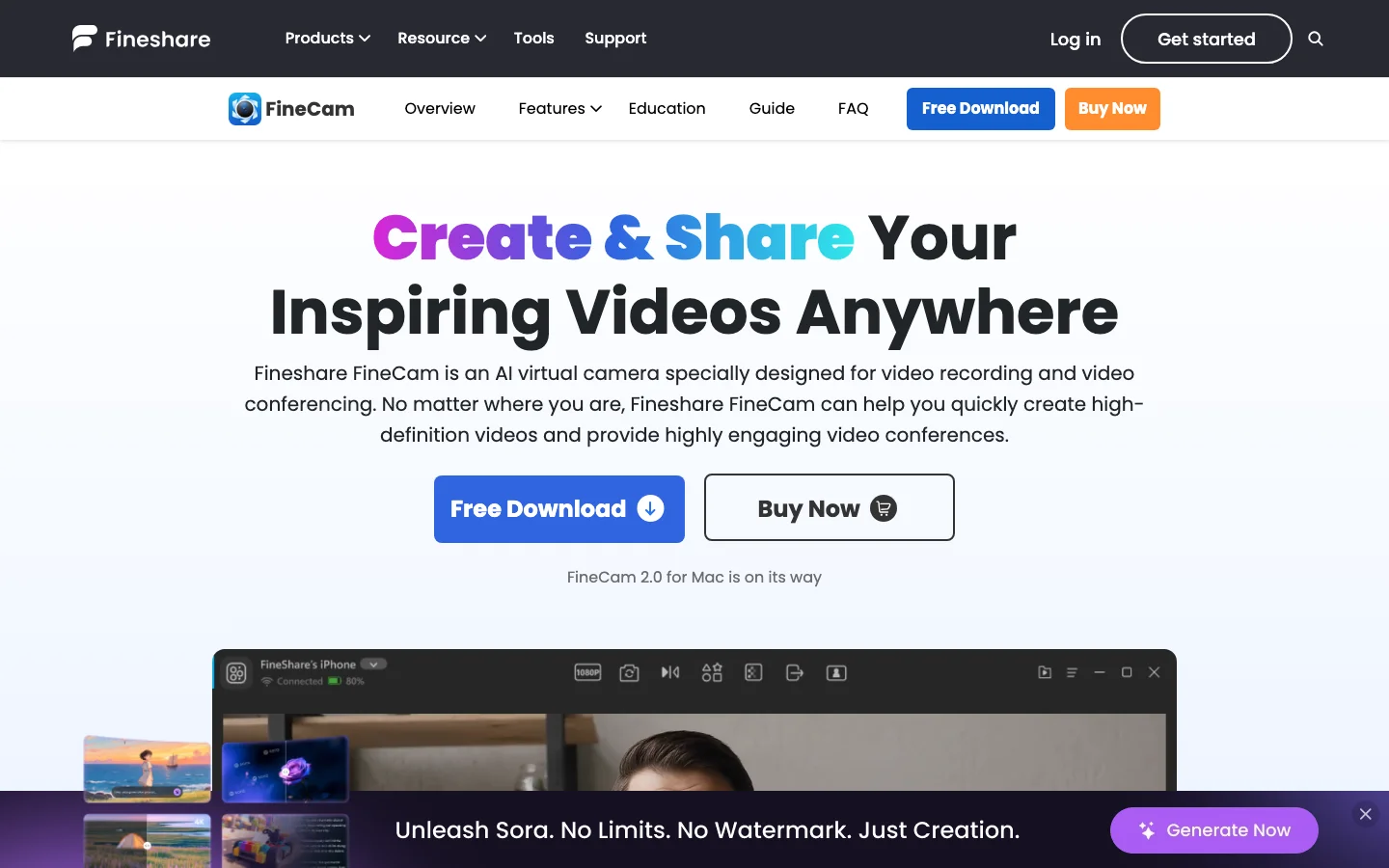Click the blue Free Download button in nav bar
1389x868 pixels.
[981, 109]
